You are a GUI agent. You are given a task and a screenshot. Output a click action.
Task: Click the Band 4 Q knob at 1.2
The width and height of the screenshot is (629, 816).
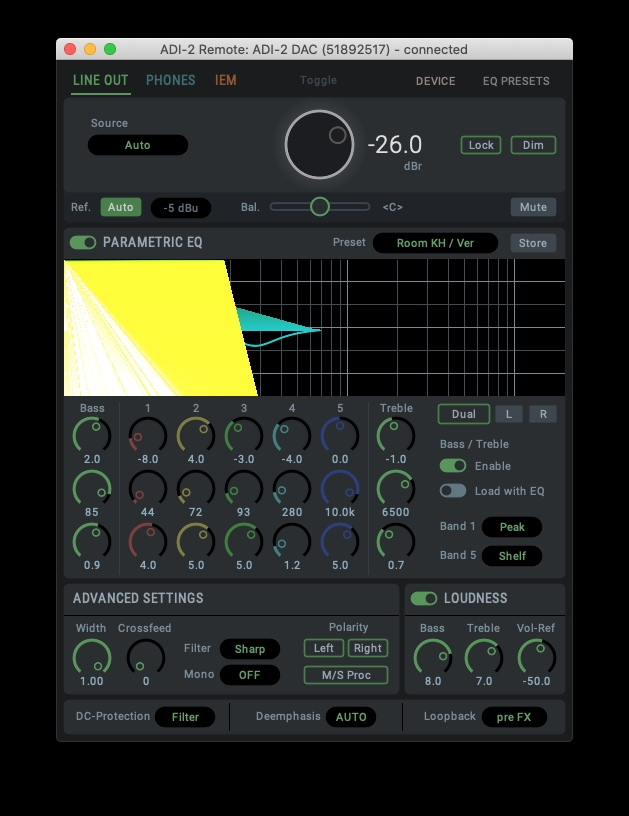pyautogui.click(x=292, y=541)
